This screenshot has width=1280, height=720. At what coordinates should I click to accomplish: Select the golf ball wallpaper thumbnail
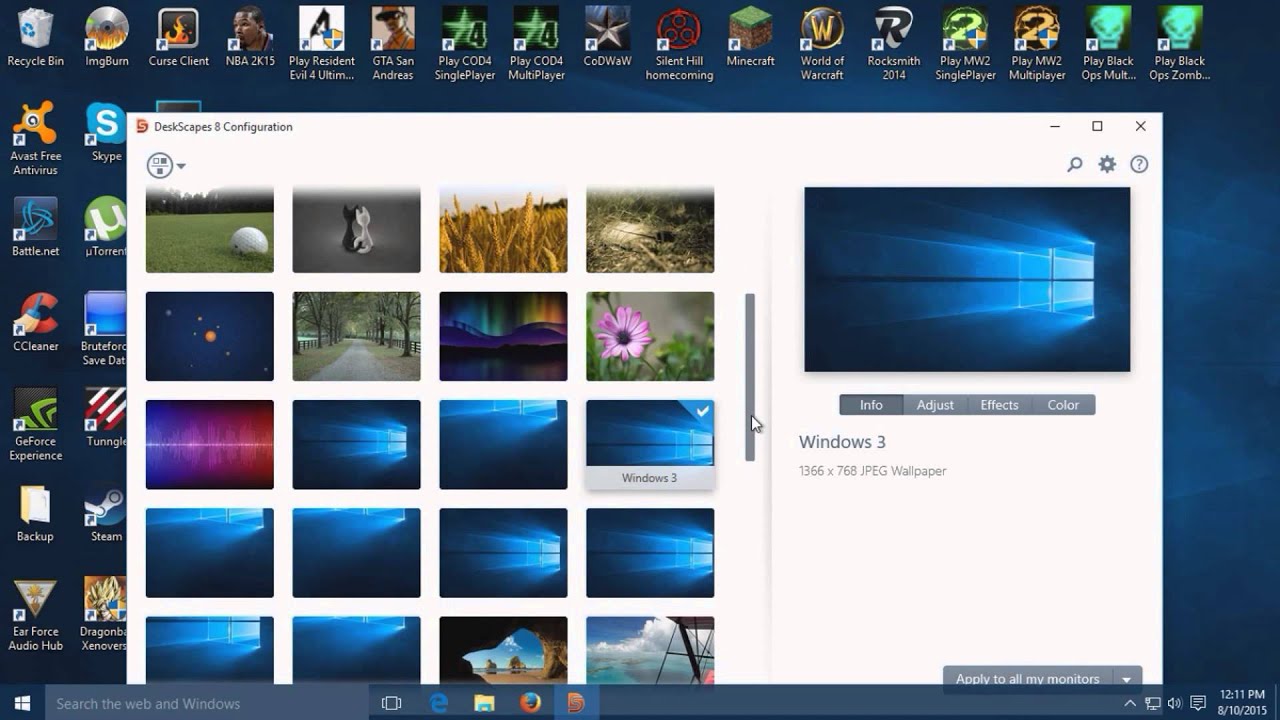point(210,230)
